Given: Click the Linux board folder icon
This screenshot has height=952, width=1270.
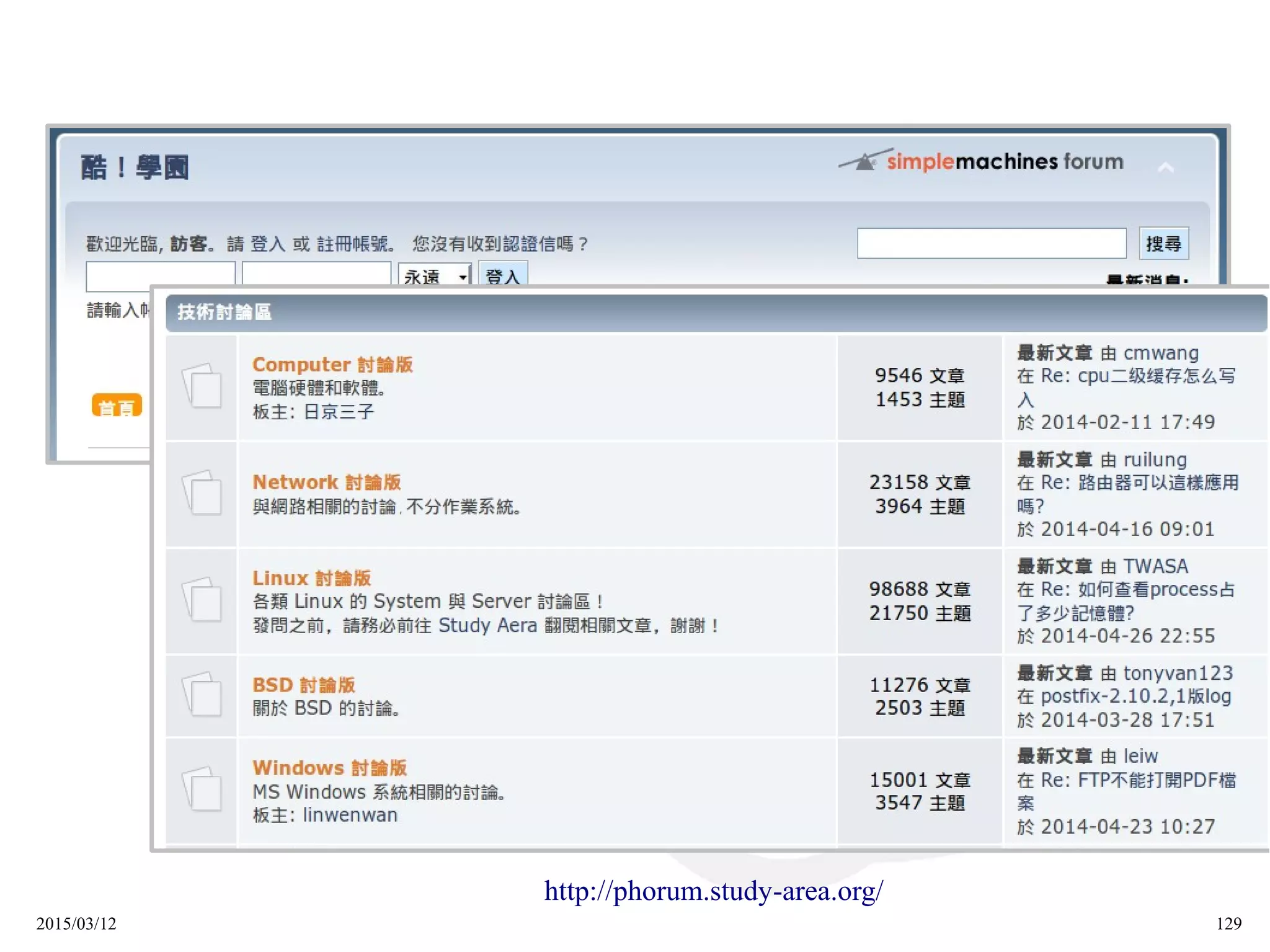Looking at the screenshot, I should [x=202, y=599].
